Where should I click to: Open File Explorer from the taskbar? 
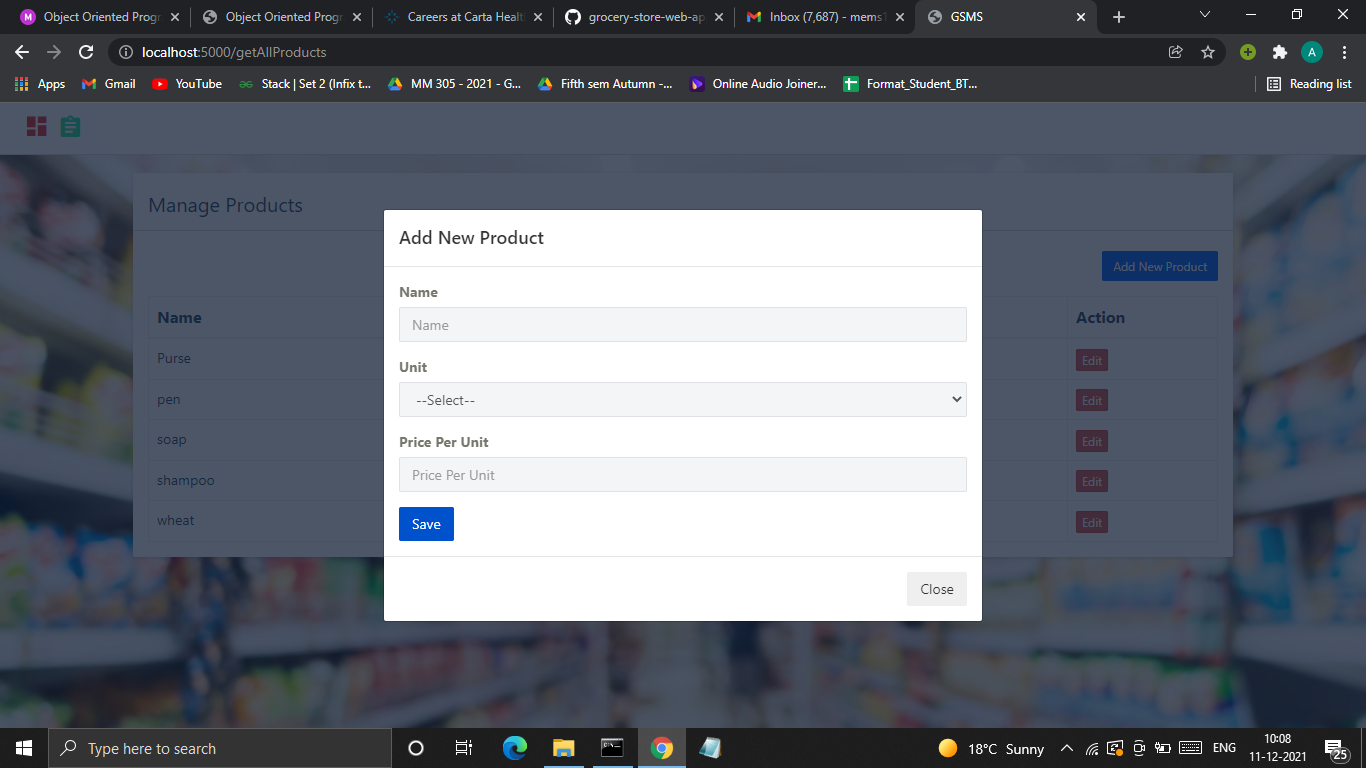point(563,747)
